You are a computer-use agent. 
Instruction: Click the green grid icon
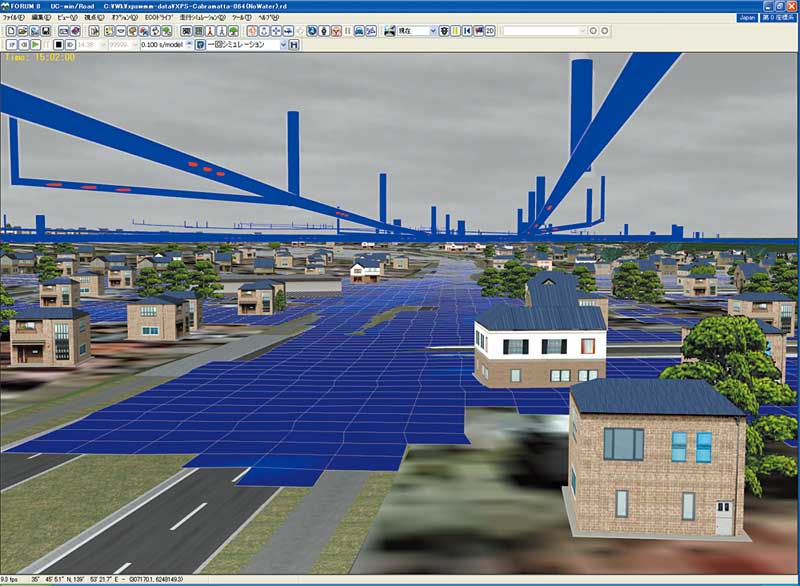[x=198, y=31]
